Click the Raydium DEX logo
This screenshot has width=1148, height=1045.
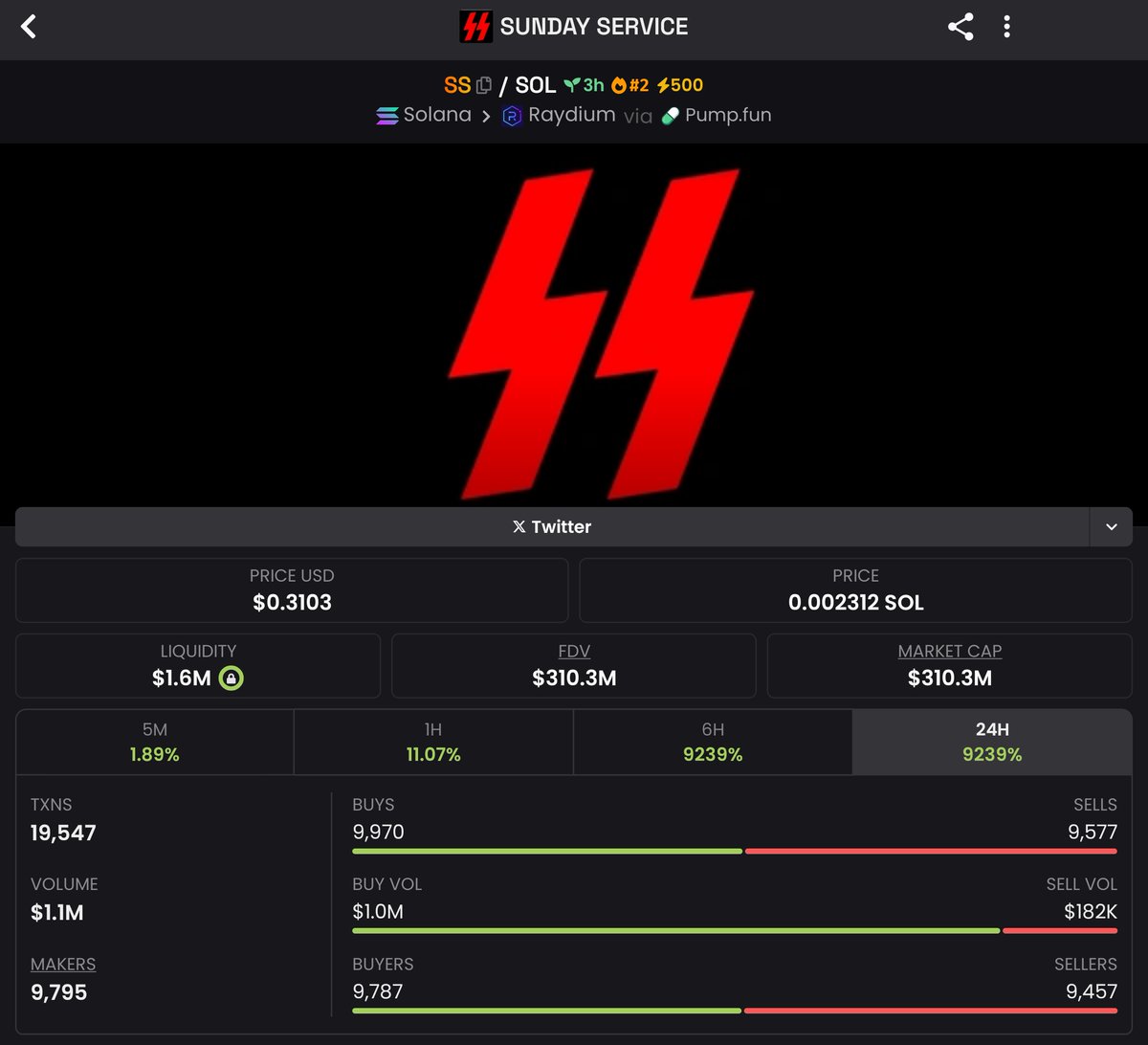click(x=512, y=116)
